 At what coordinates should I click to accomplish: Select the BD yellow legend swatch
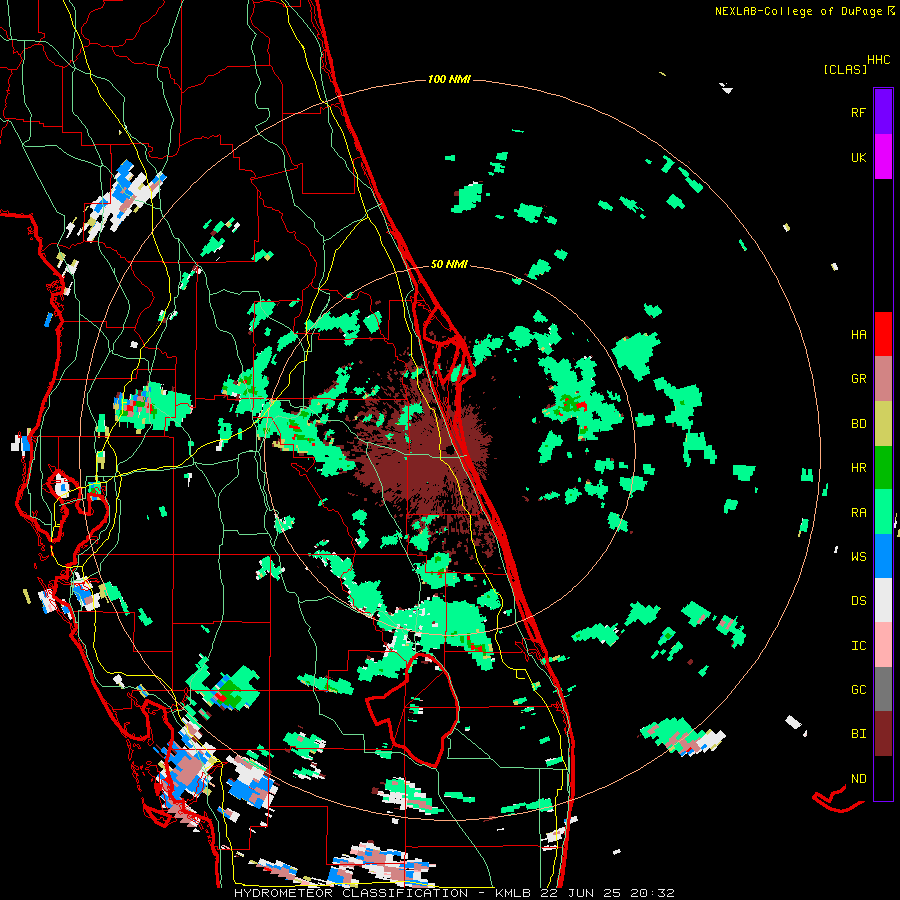click(883, 424)
